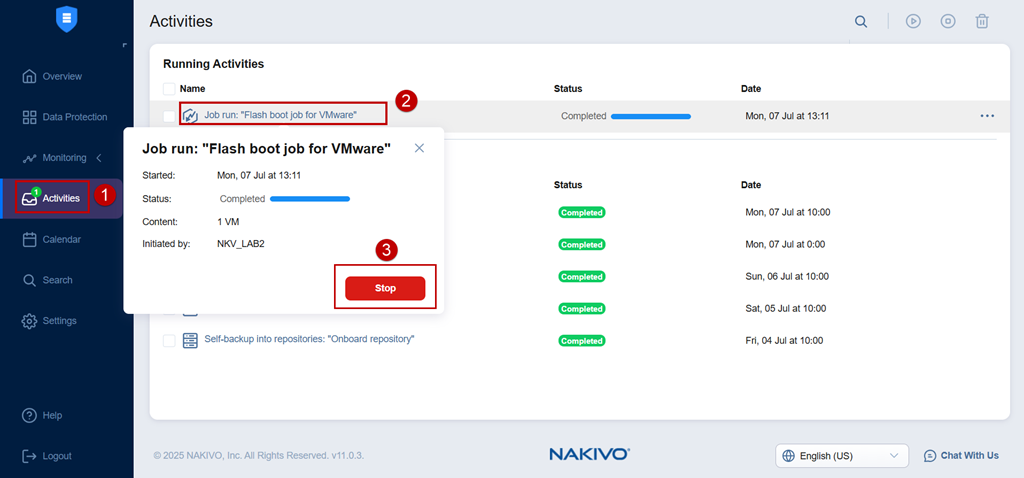Click the Help question-mark icon
Viewport: 1024px width, 478px height.
[x=29, y=415]
